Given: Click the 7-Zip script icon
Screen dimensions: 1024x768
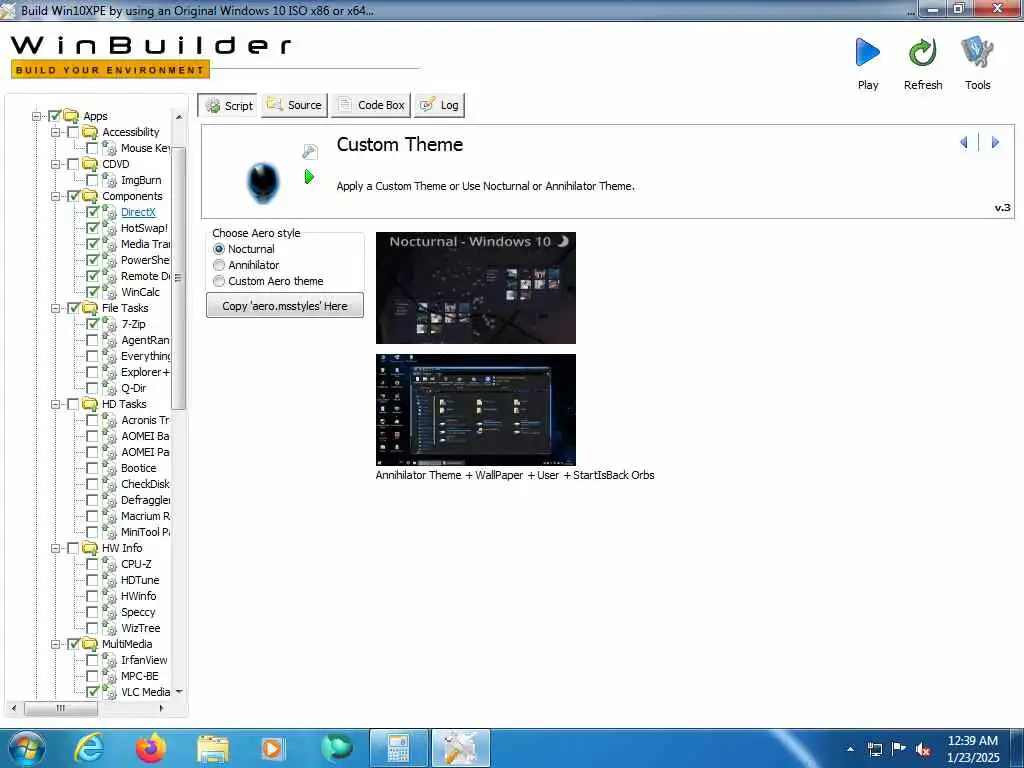Looking at the screenshot, I should point(109,323).
